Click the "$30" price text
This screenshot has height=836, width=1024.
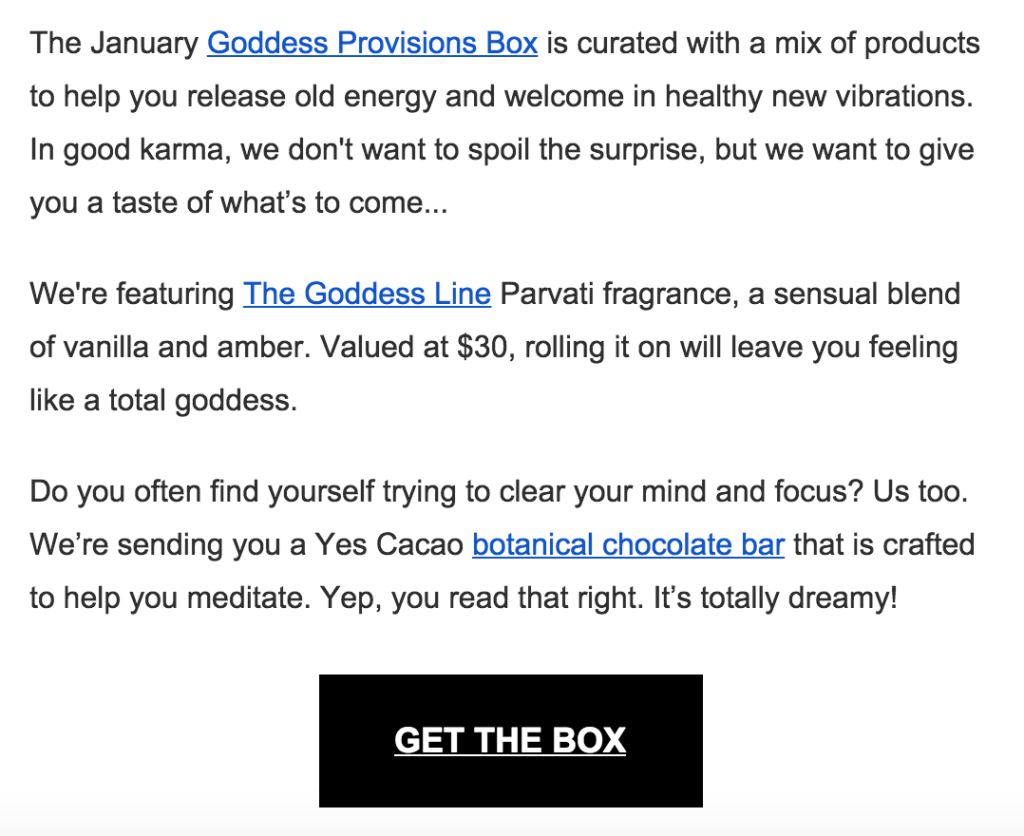click(x=482, y=347)
